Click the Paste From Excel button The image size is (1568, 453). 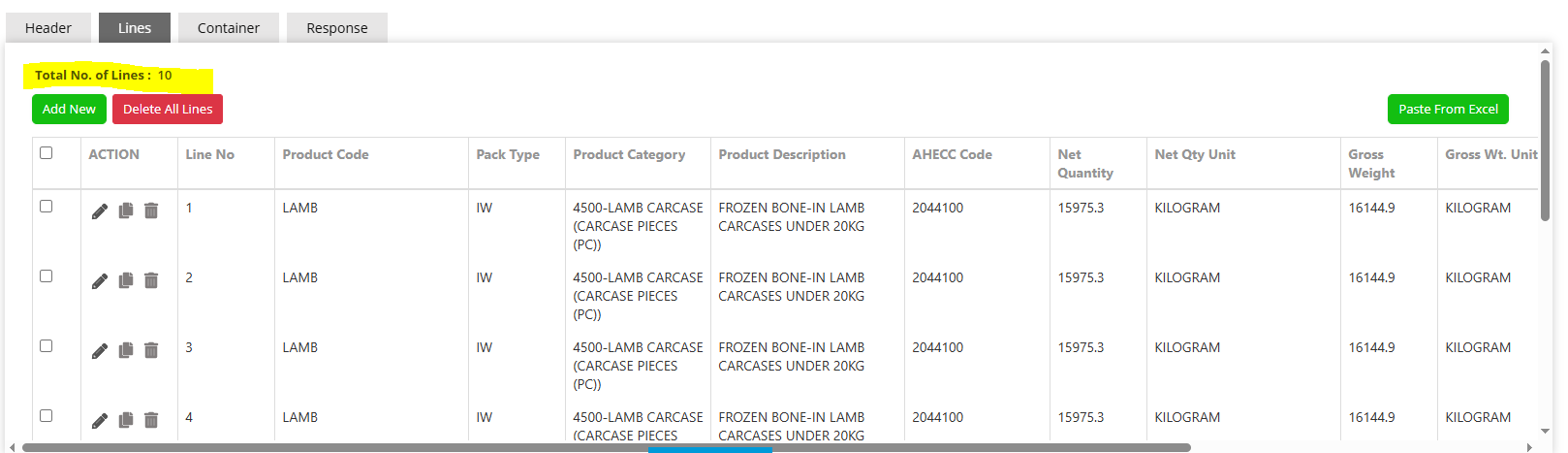1448,109
